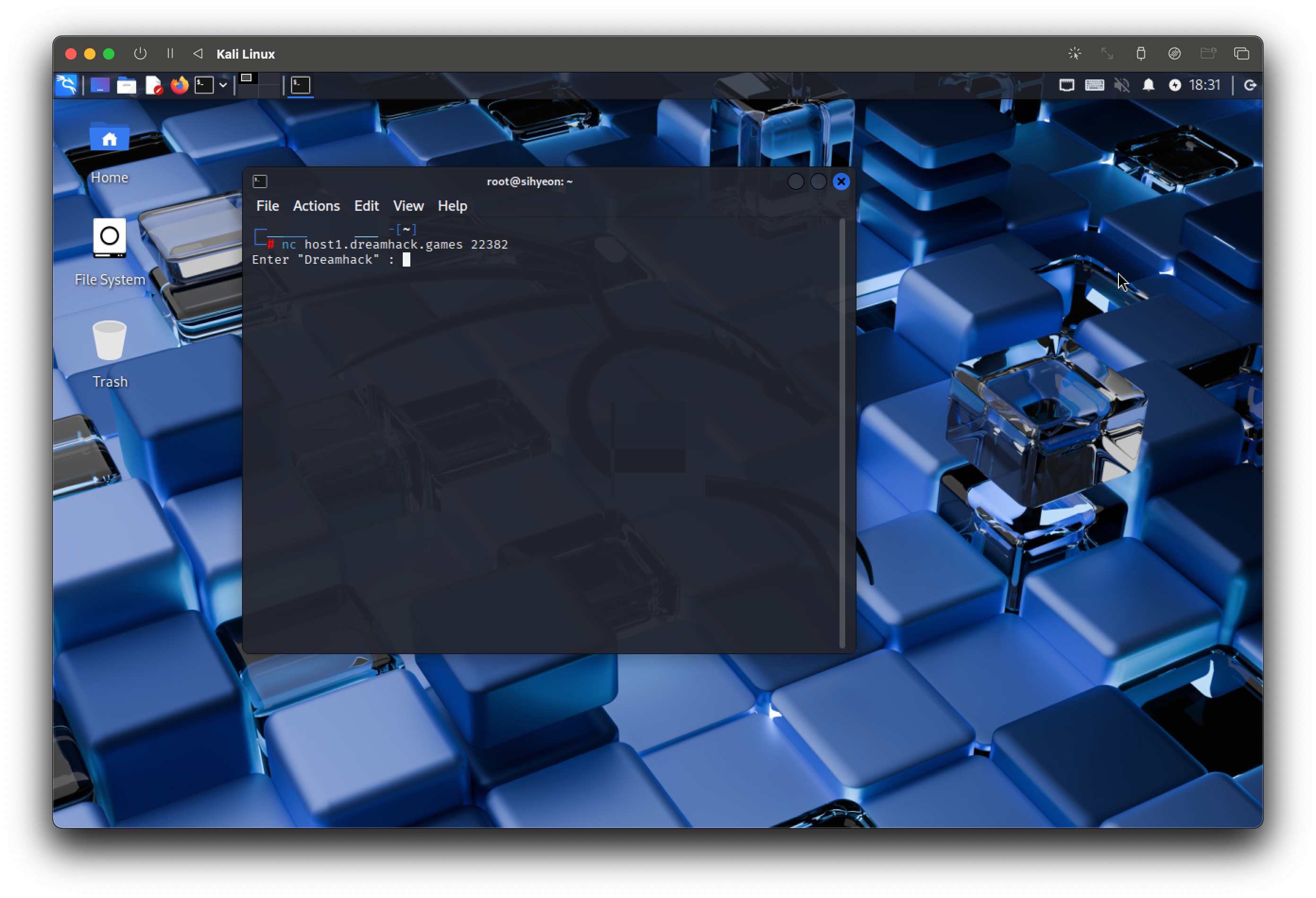Open the file manager from panel

(126, 85)
